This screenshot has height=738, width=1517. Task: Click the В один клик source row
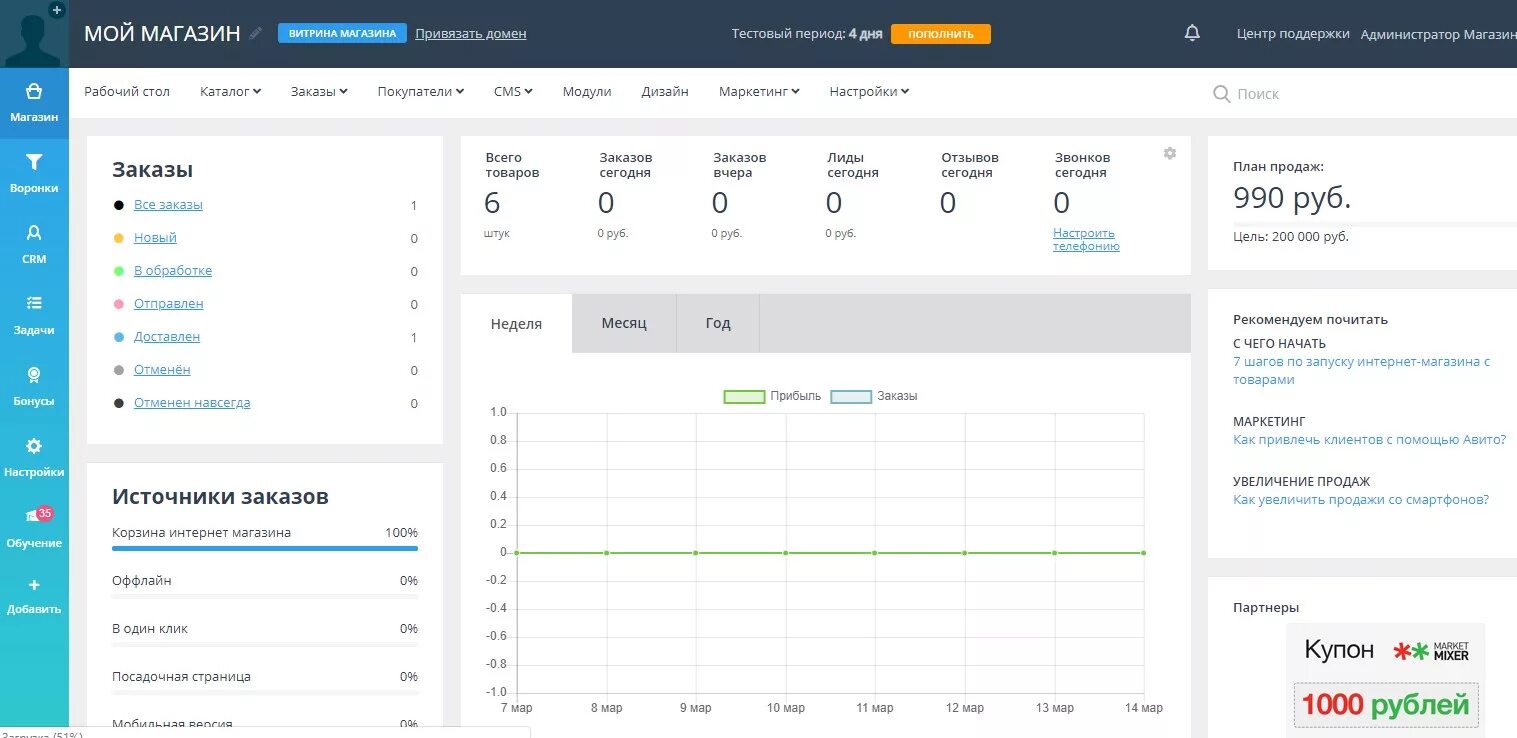click(265, 632)
